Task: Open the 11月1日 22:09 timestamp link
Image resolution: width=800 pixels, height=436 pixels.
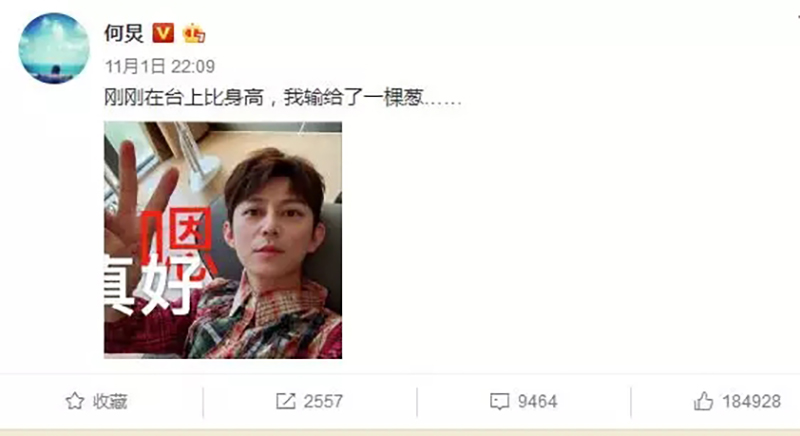Action: point(160,66)
